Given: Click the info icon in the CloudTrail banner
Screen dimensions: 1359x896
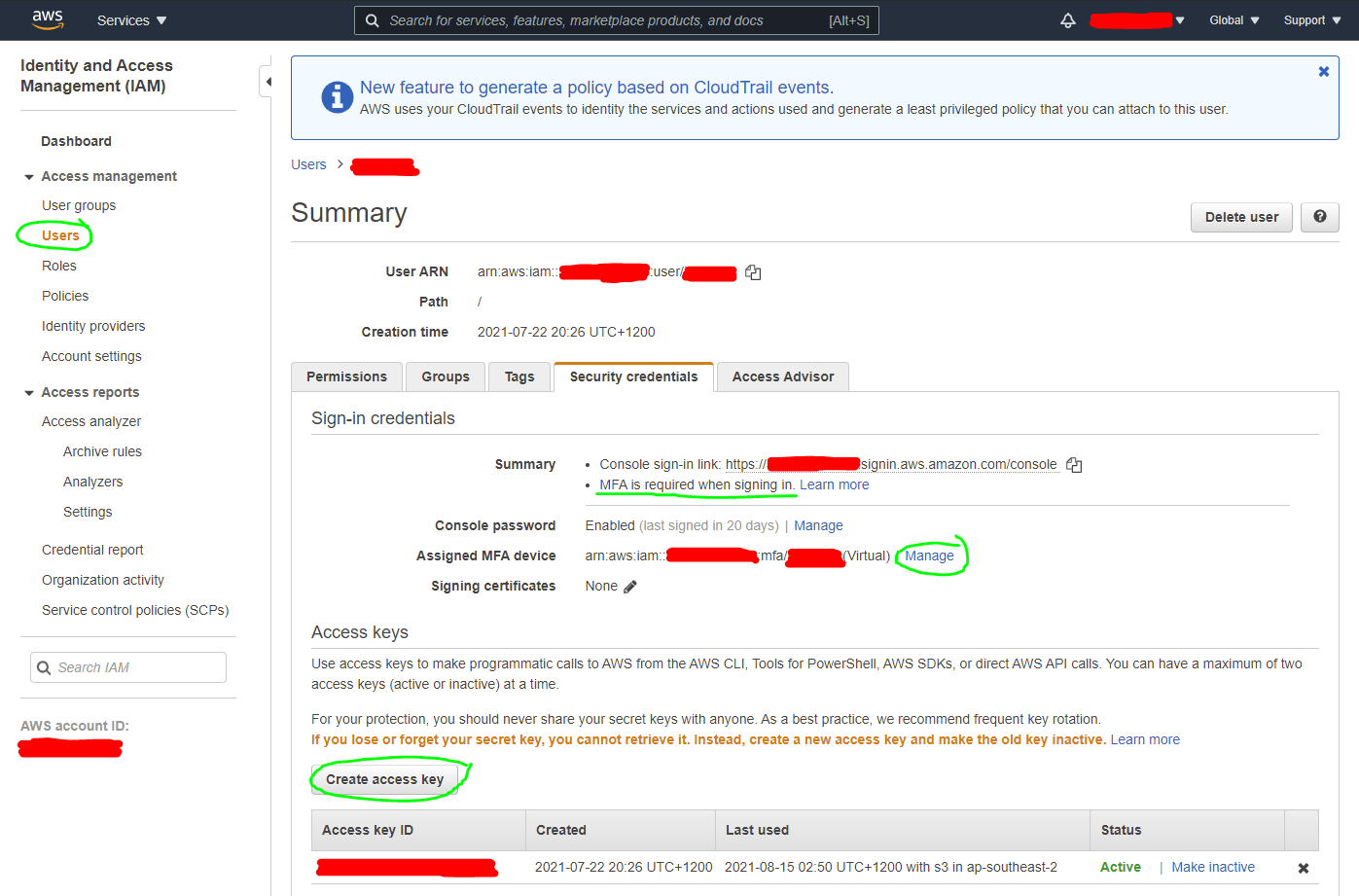Looking at the screenshot, I should point(337,97).
